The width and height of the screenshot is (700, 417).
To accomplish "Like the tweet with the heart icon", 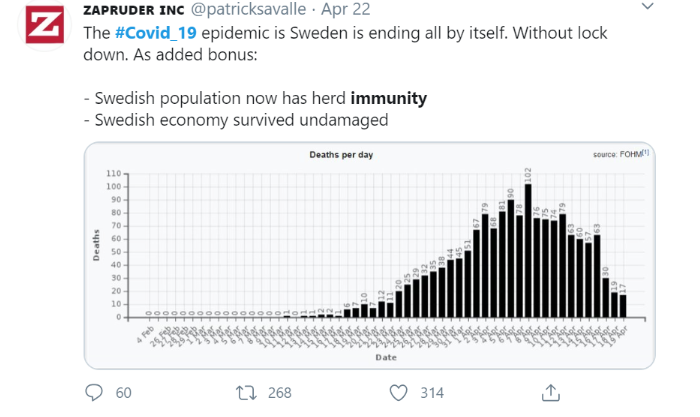I will (397, 392).
